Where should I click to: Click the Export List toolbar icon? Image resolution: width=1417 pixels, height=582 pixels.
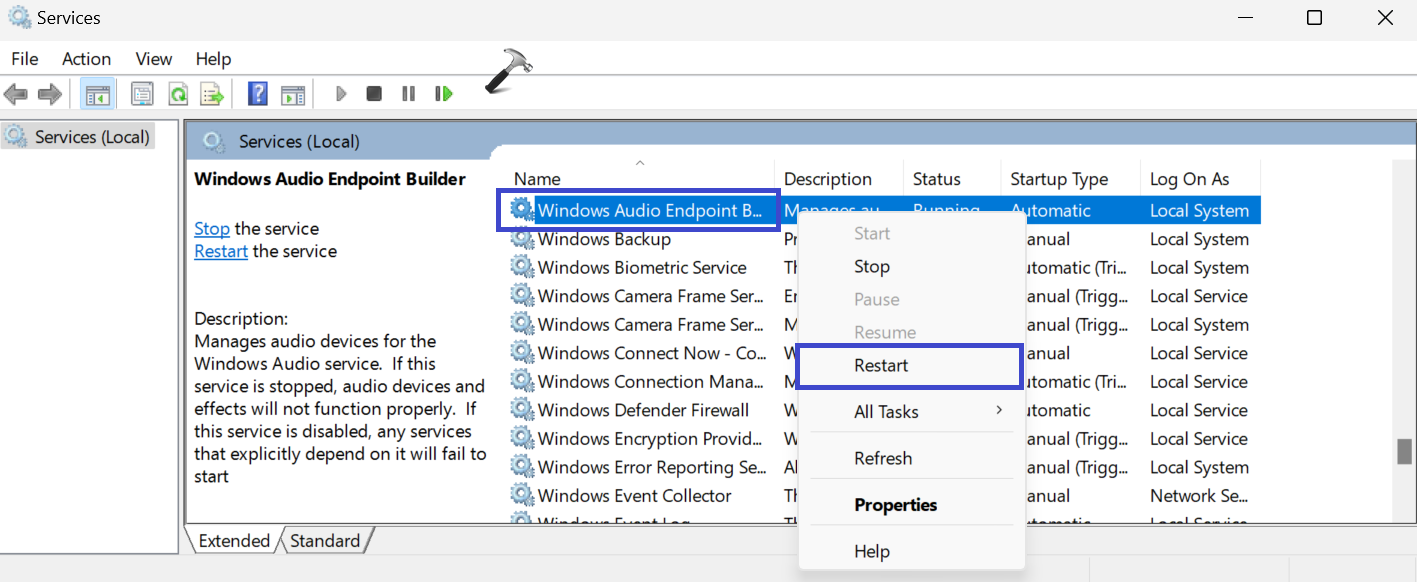[212, 94]
